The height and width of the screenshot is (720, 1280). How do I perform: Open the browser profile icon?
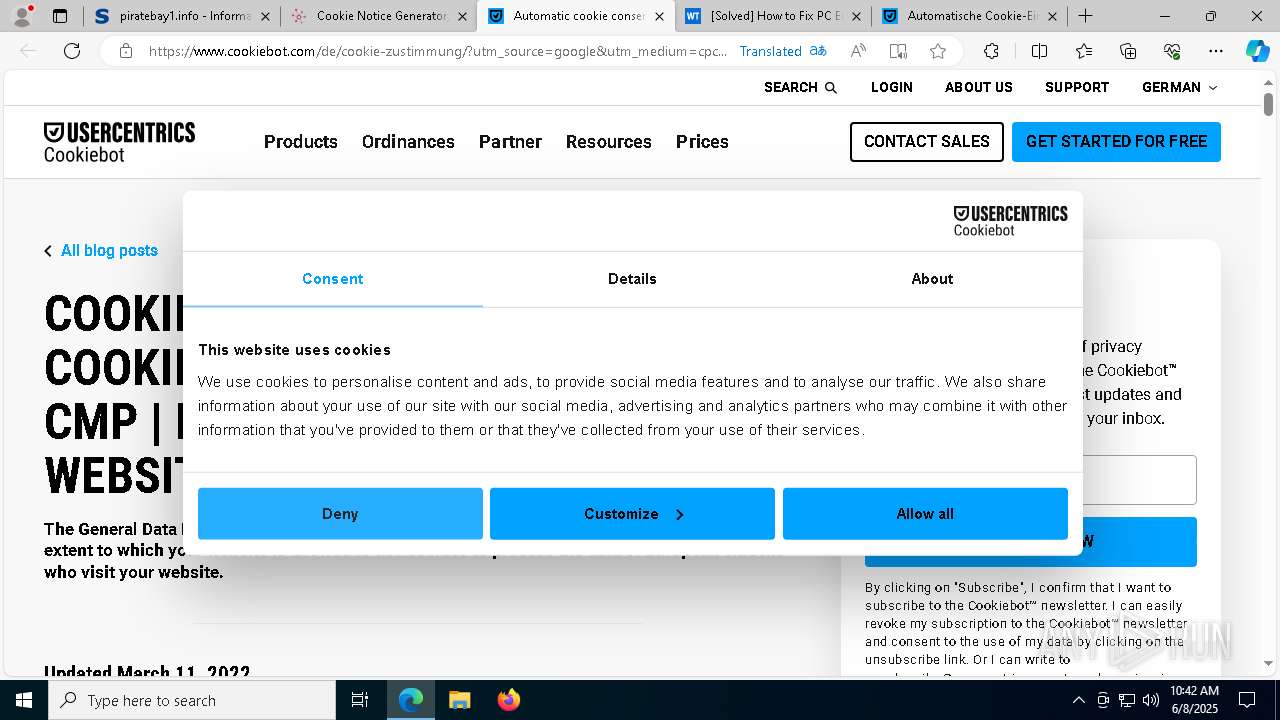22,16
